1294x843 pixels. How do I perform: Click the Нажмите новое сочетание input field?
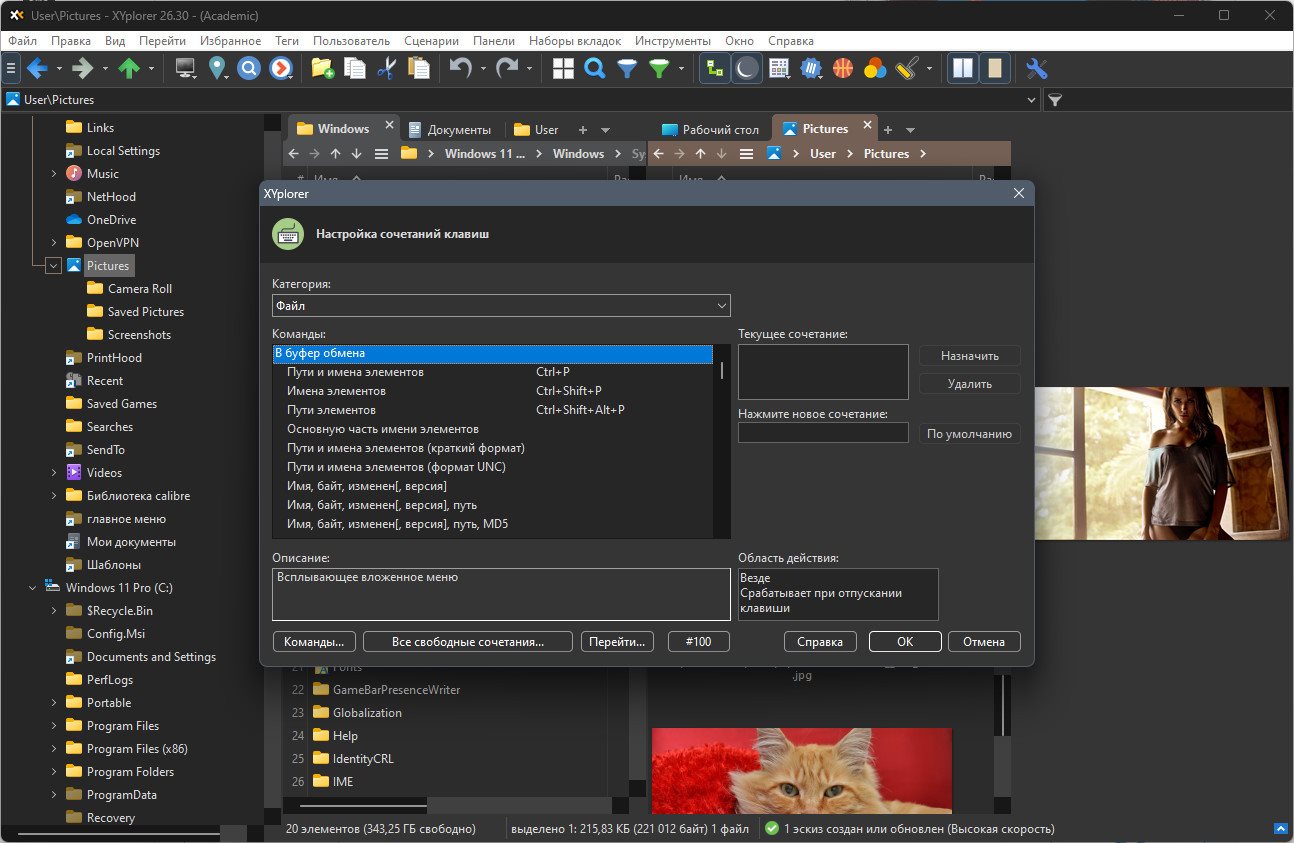pyautogui.click(x=823, y=433)
